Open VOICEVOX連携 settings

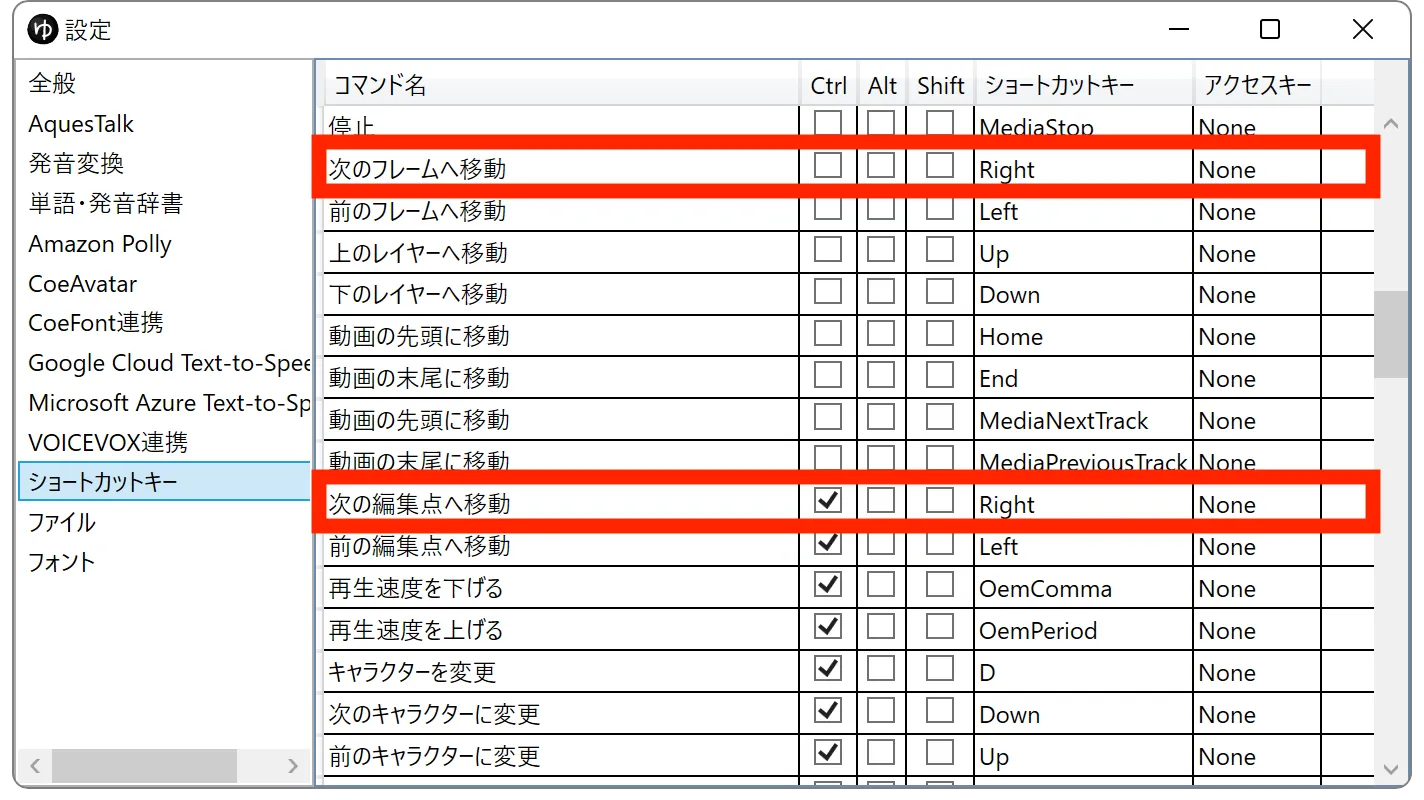click(108, 442)
